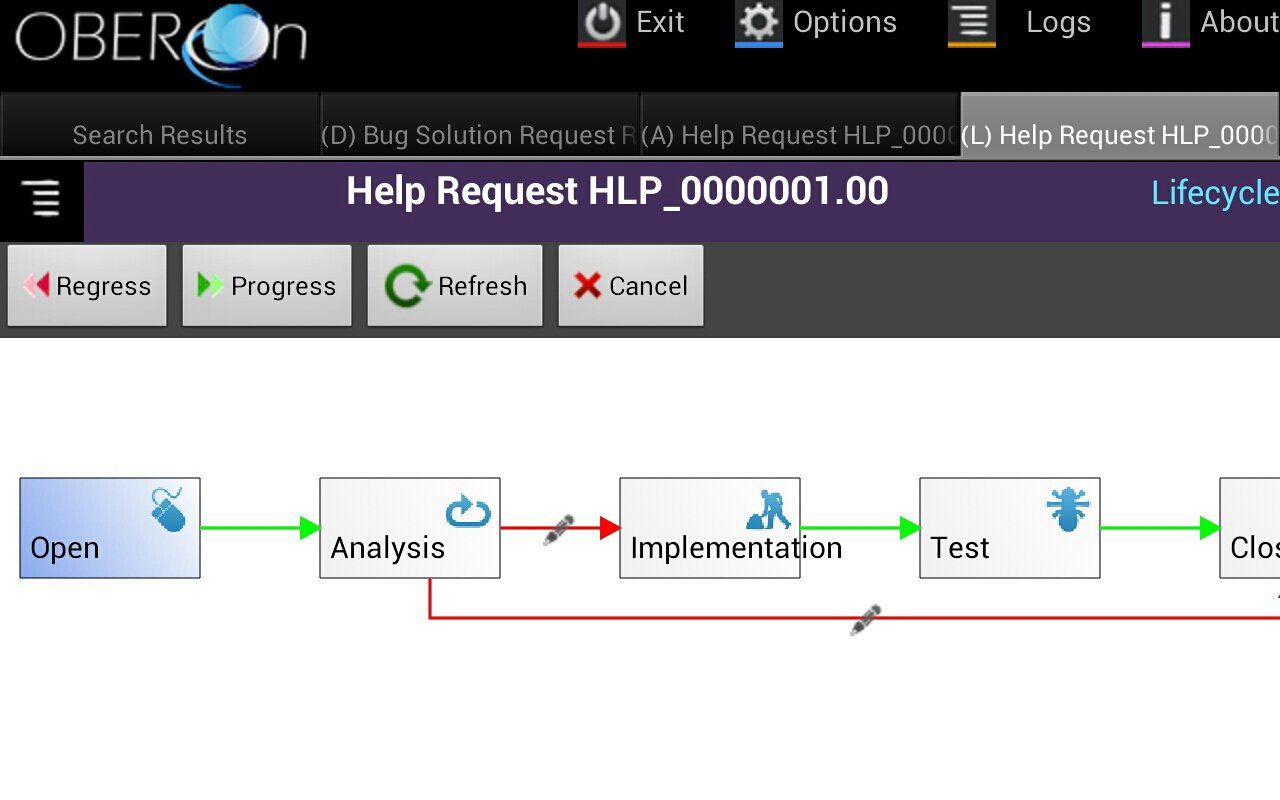Click the About label text
This screenshot has width=1280, height=800.
tap(1240, 22)
